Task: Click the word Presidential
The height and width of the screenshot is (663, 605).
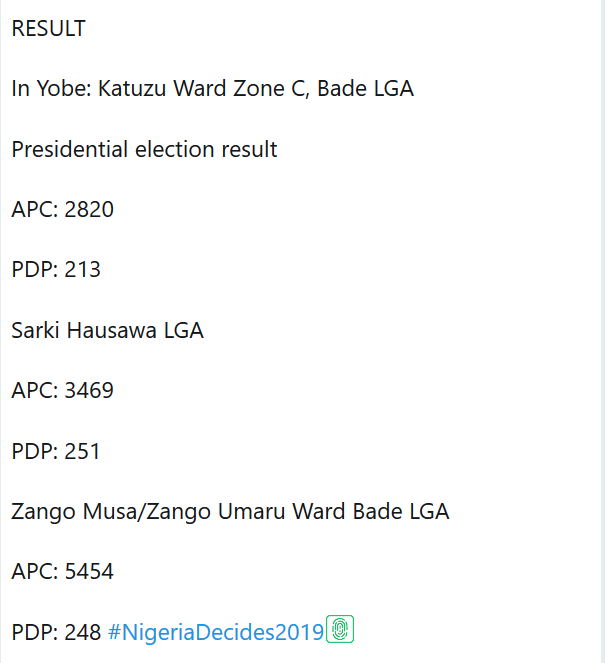Action: [70, 150]
